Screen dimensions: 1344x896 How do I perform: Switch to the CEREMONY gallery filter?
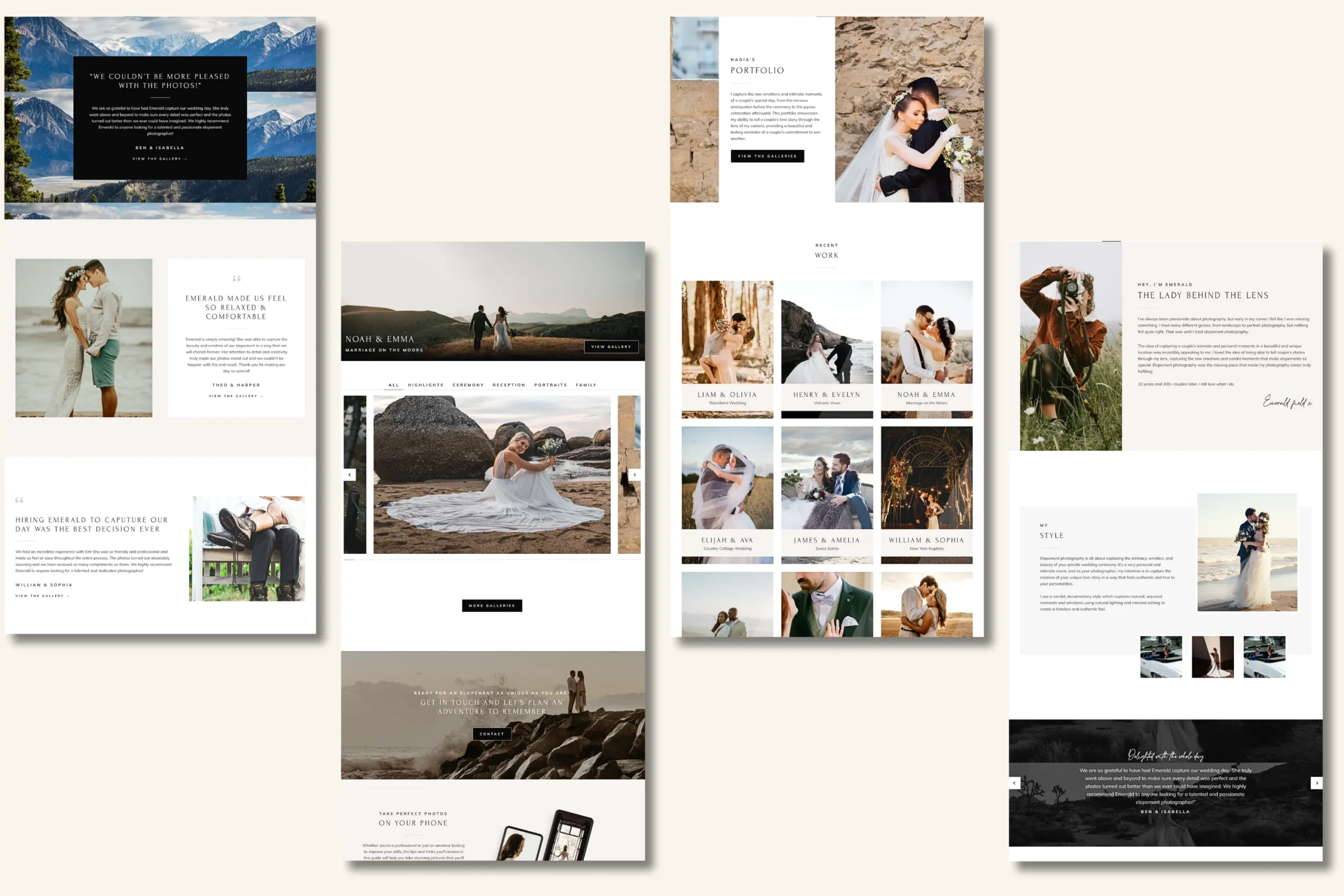(468, 385)
